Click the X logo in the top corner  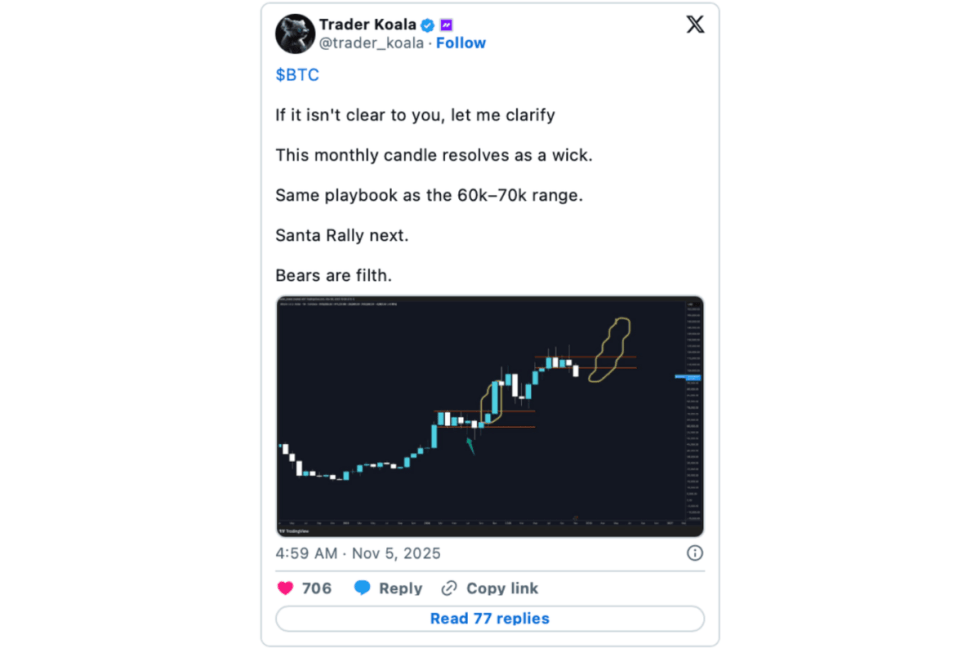point(695,24)
